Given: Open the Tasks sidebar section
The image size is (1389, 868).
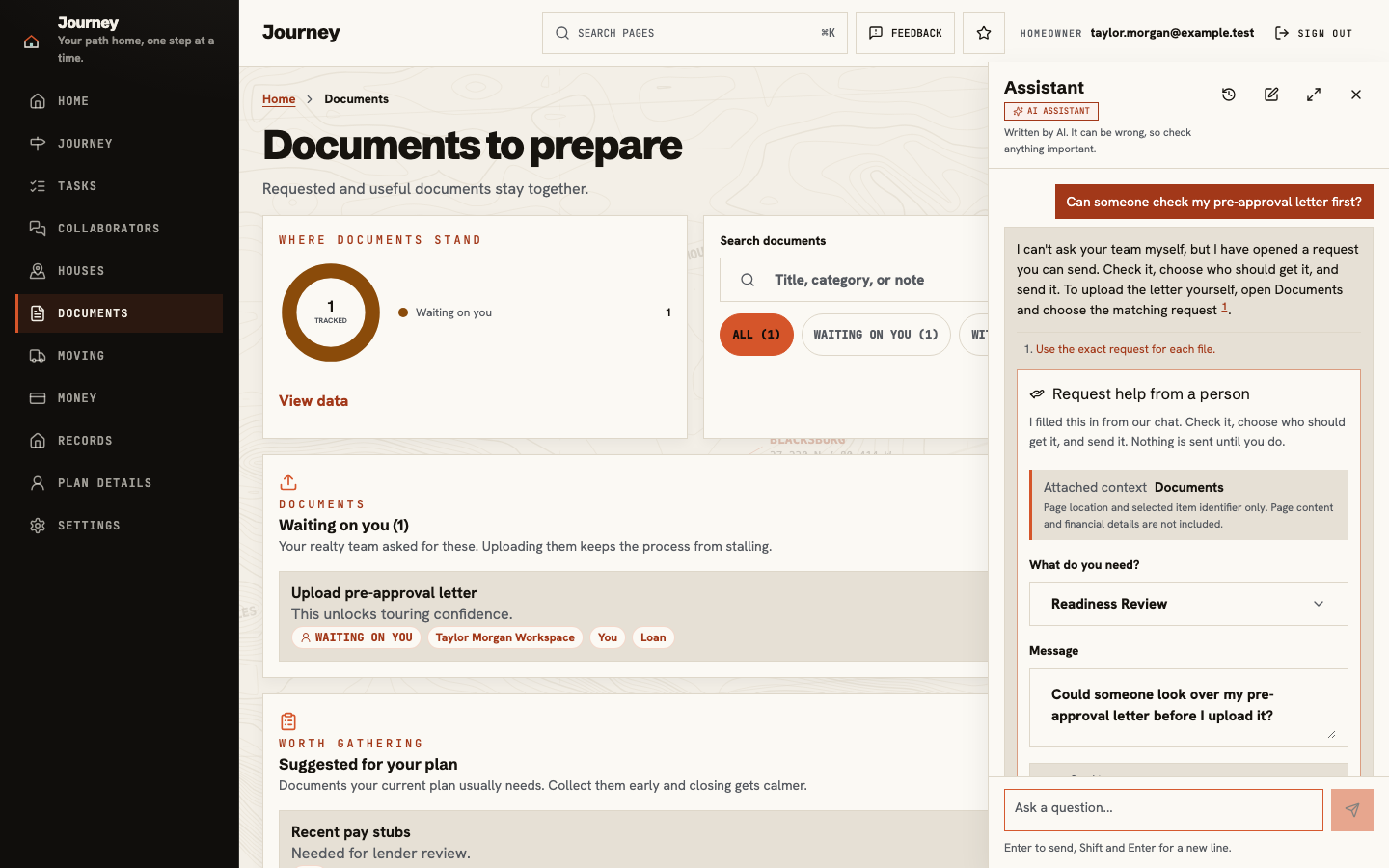Looking at the screenshot, I should pos(119,186).
